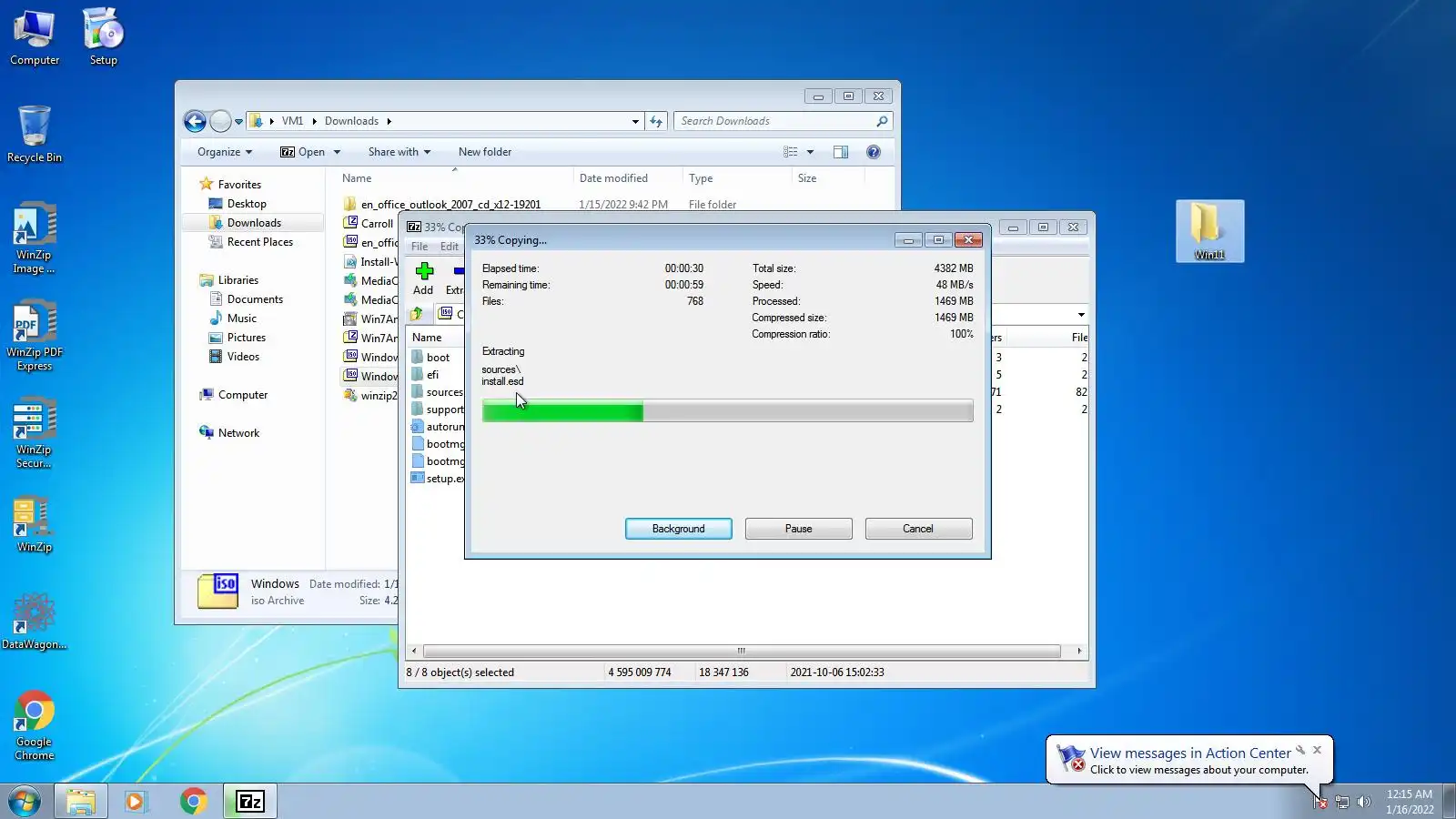Expand the Share with dropdown
Viewport: 1456px width, 819px height.
399,152
